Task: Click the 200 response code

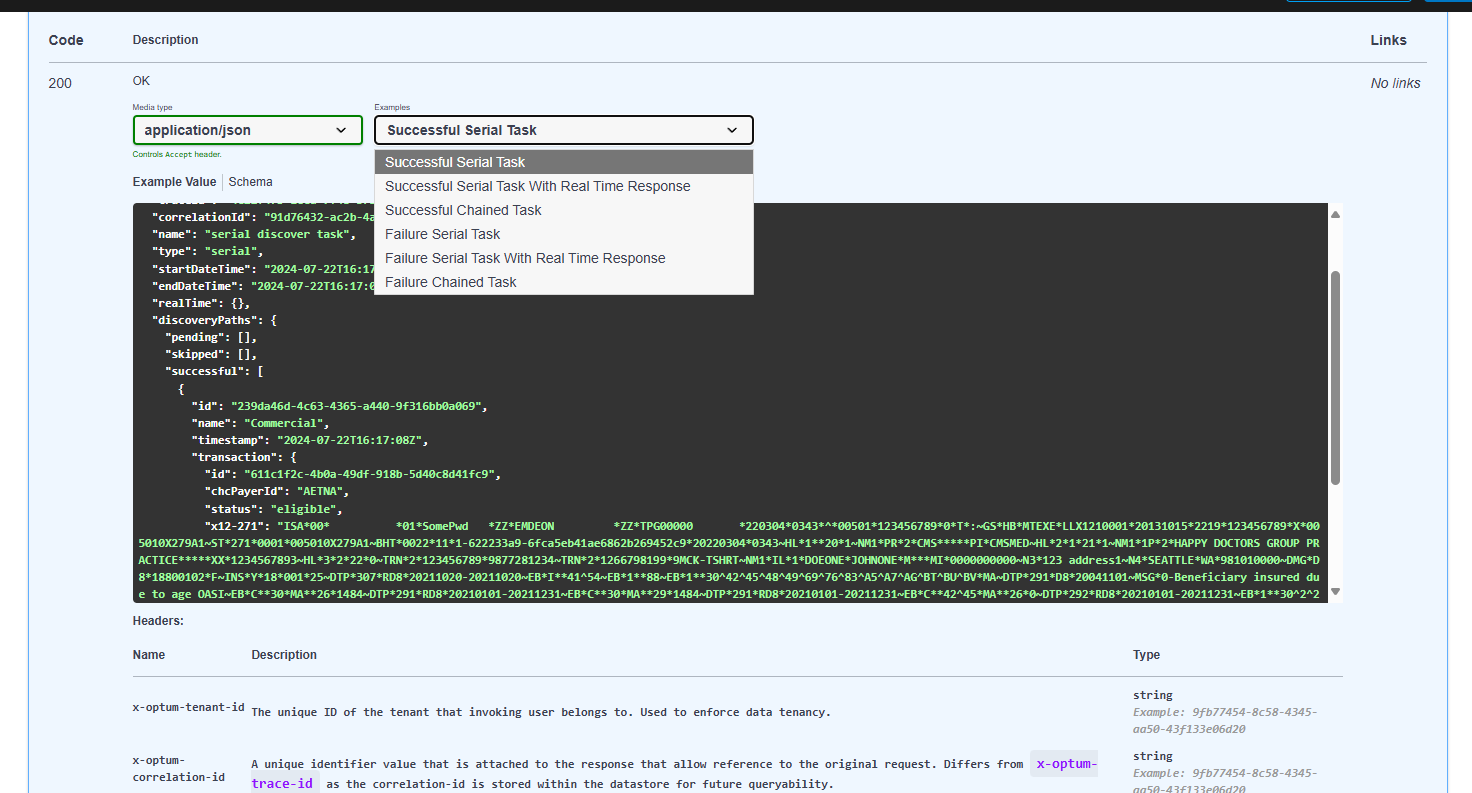Action: point(60,83)
